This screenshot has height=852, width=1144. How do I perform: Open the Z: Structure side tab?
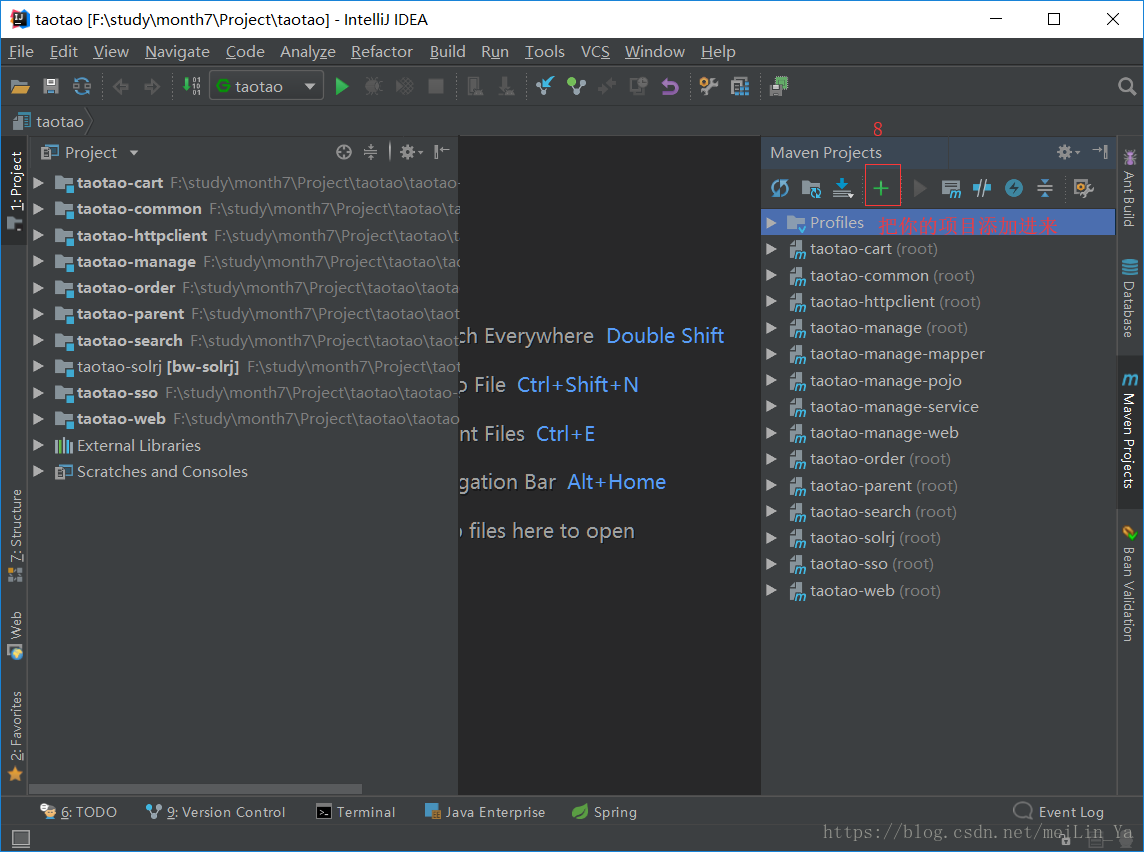(x=15, y=535)
